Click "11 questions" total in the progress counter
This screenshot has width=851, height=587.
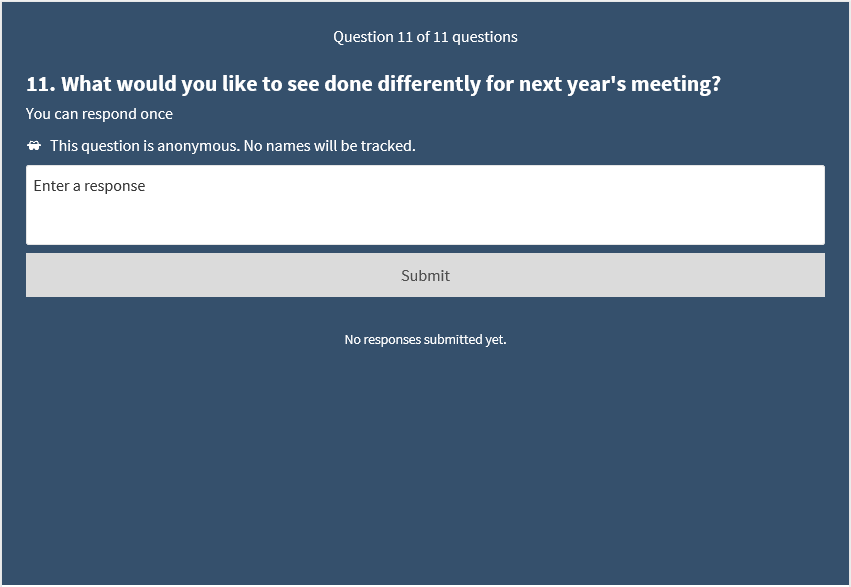click(475, 37)
